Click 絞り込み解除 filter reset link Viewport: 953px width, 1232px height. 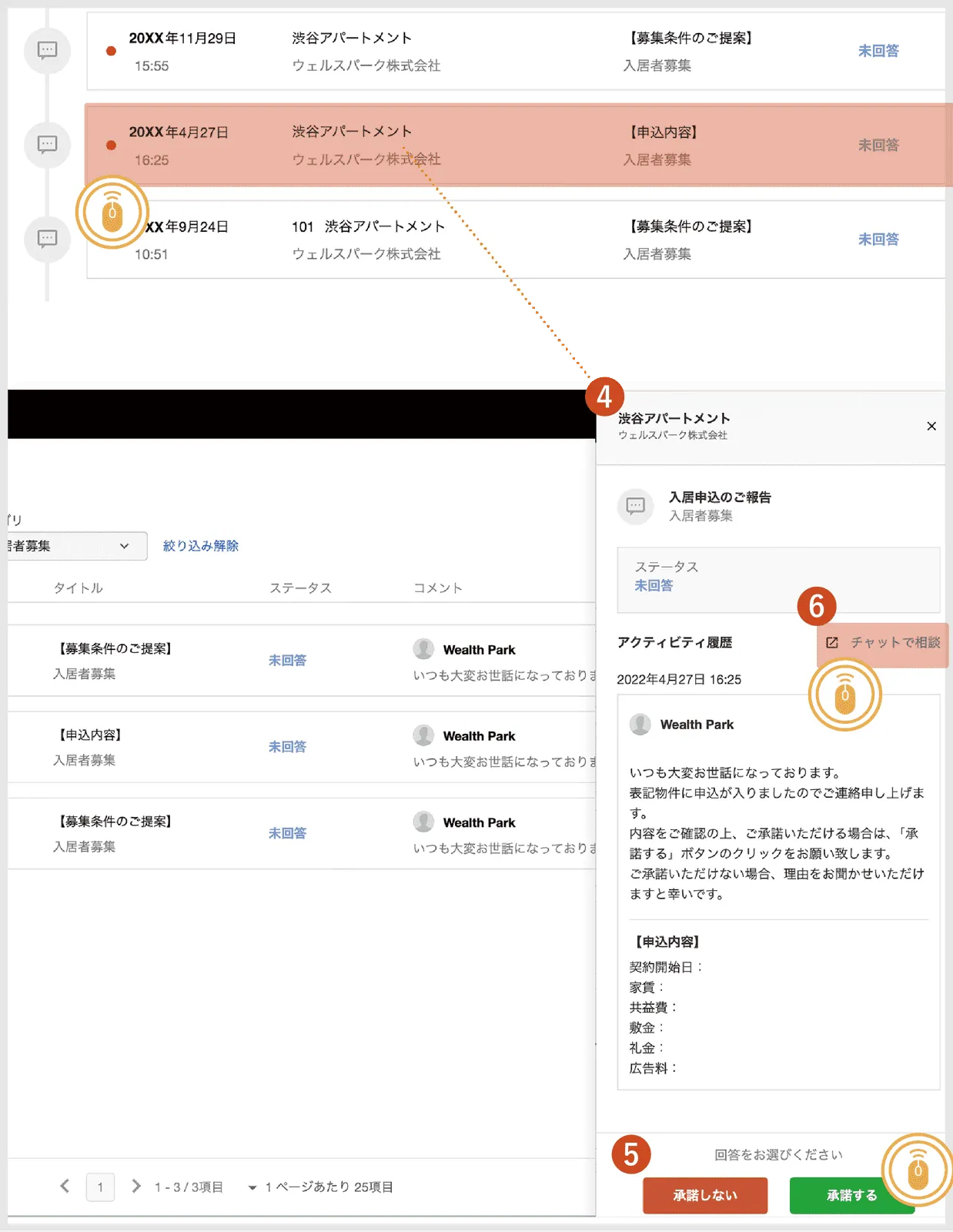pyautogui.click(x=201, y=546)
